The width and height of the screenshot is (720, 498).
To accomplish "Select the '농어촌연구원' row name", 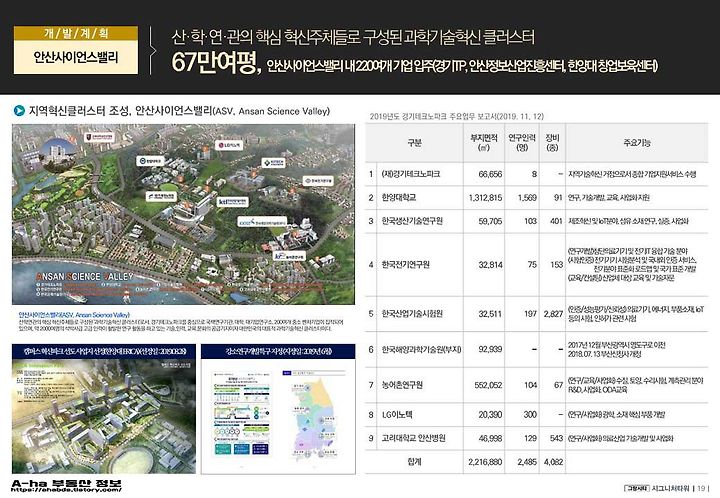I will coord(402,385).
